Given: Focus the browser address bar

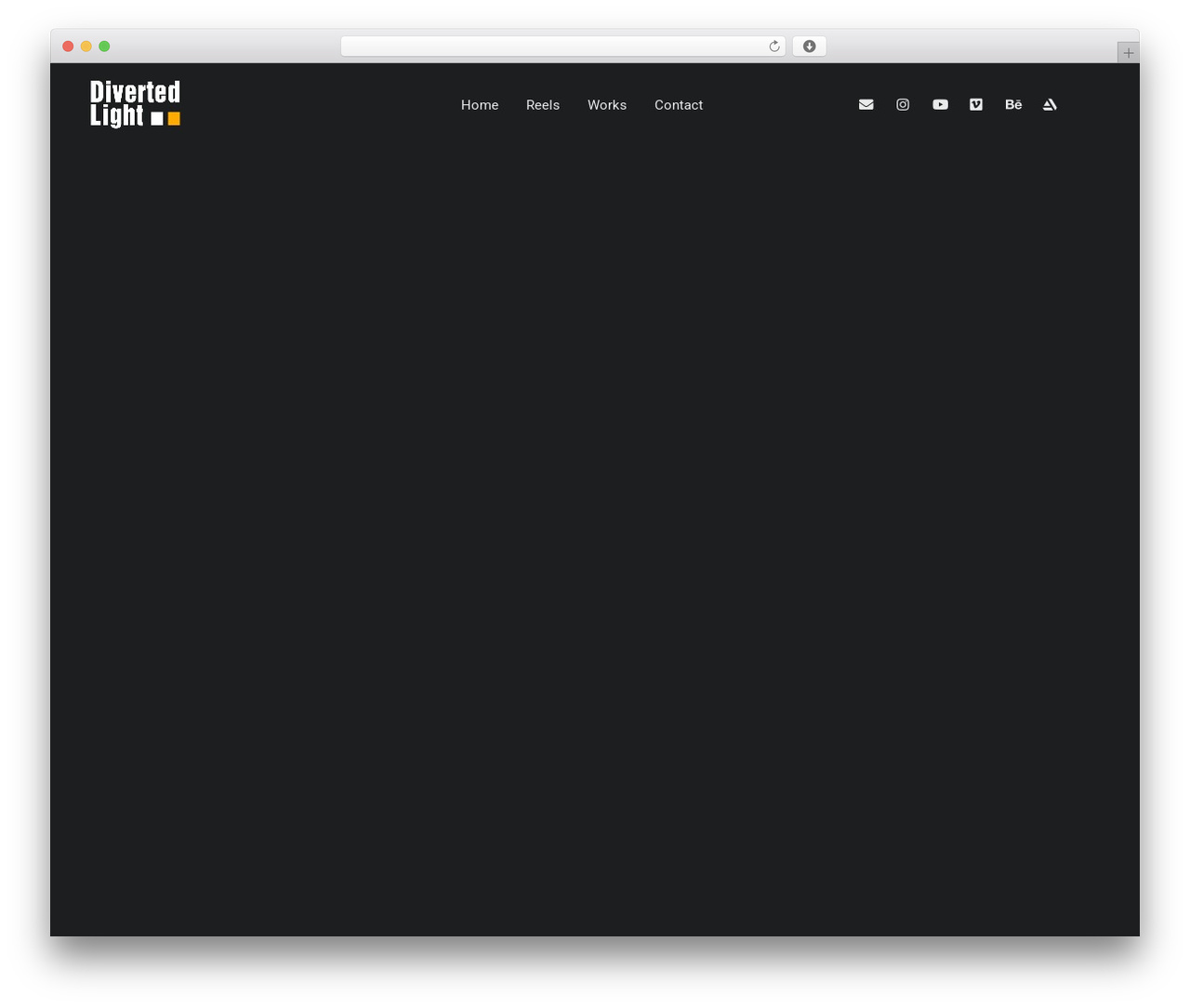Looking at the screenshot, I should pos(562,46).
